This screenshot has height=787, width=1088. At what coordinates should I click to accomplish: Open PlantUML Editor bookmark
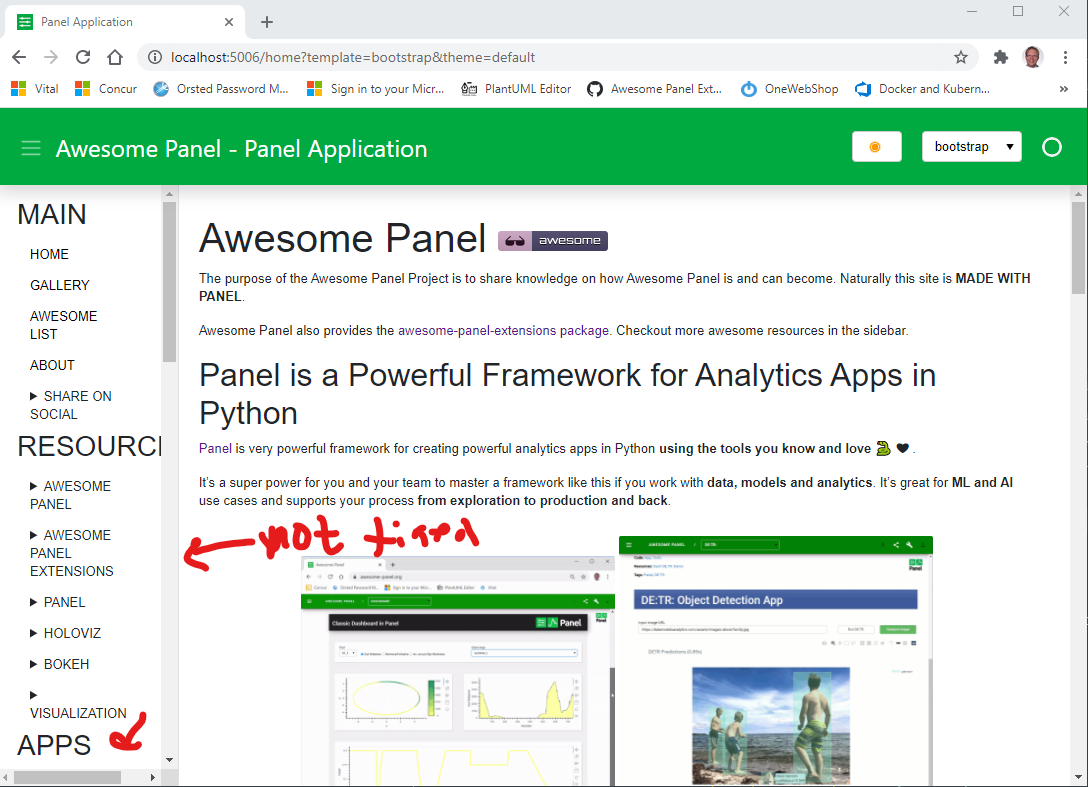pos(516,89)
